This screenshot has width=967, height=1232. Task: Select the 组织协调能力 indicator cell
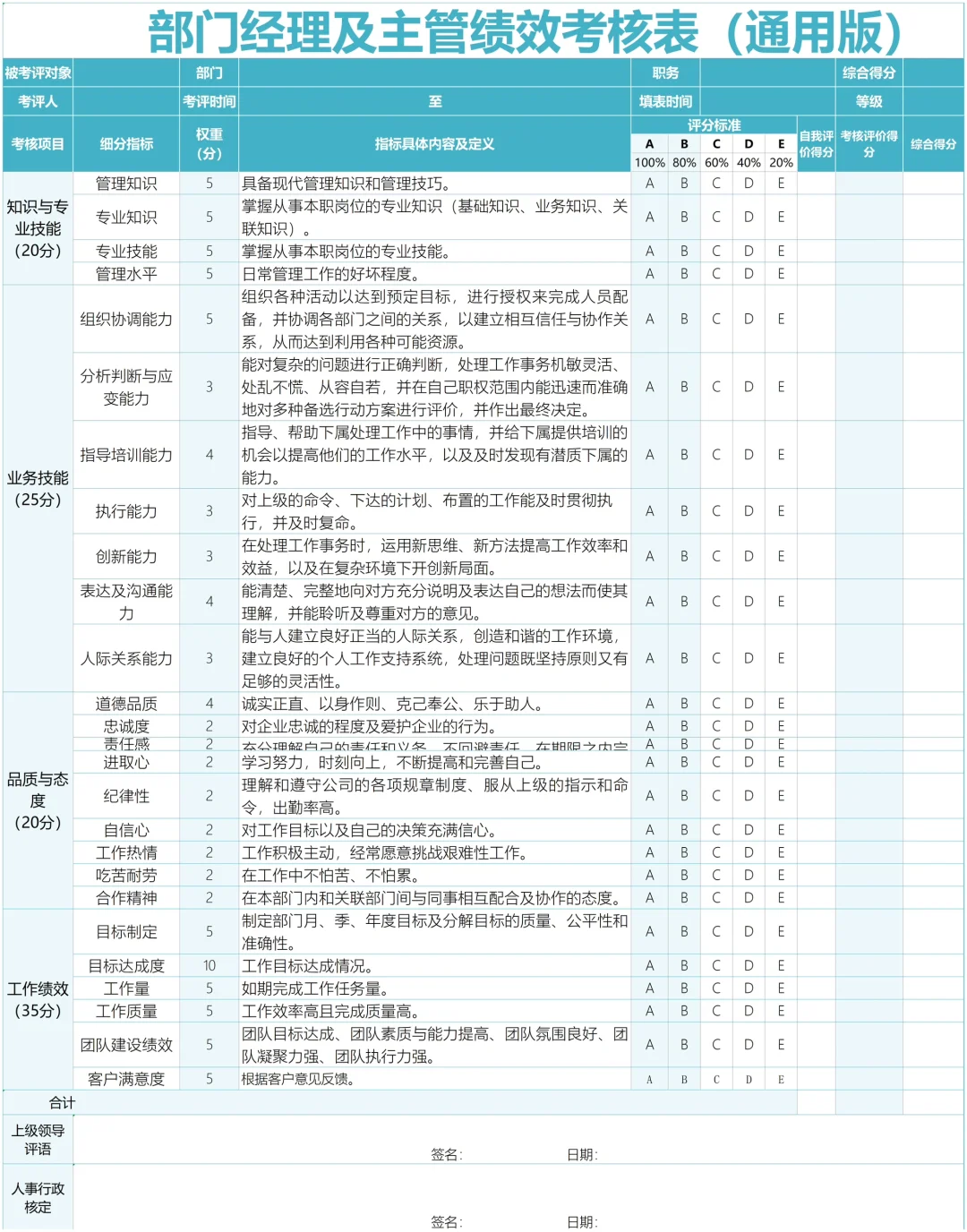click(126, 319)
